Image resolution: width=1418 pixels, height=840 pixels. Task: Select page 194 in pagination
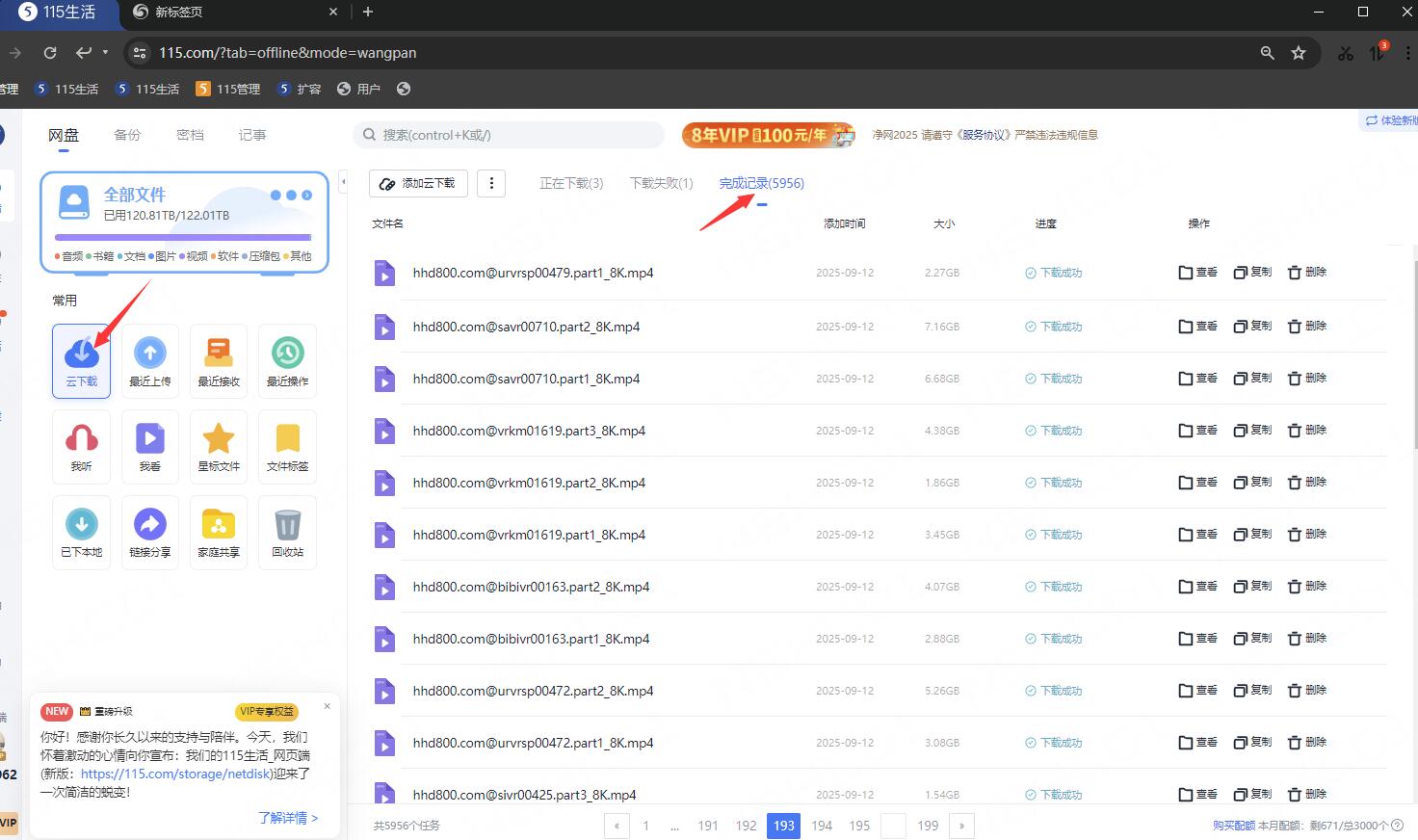[x=822, y=826]
